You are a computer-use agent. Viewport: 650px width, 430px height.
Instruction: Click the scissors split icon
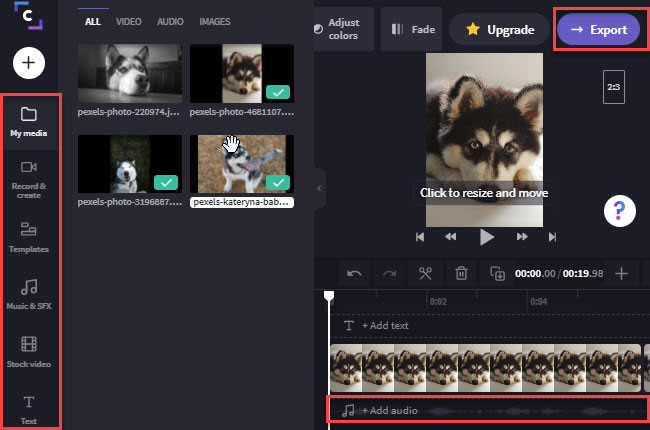tap(425, 273)
